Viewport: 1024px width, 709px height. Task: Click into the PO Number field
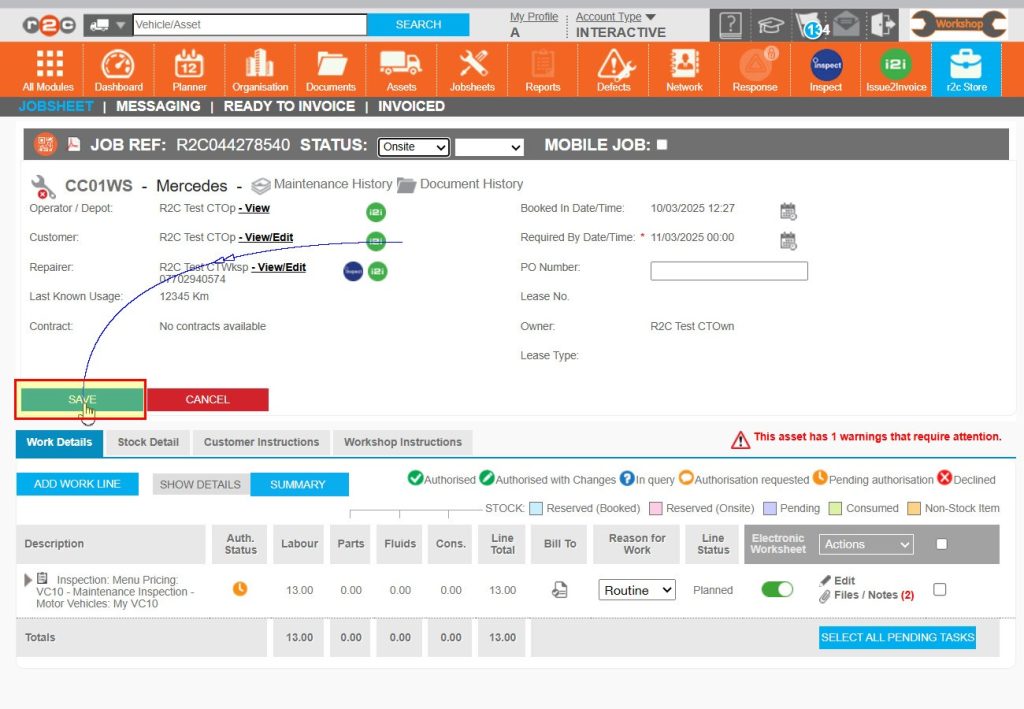click(x=728, y=271)
